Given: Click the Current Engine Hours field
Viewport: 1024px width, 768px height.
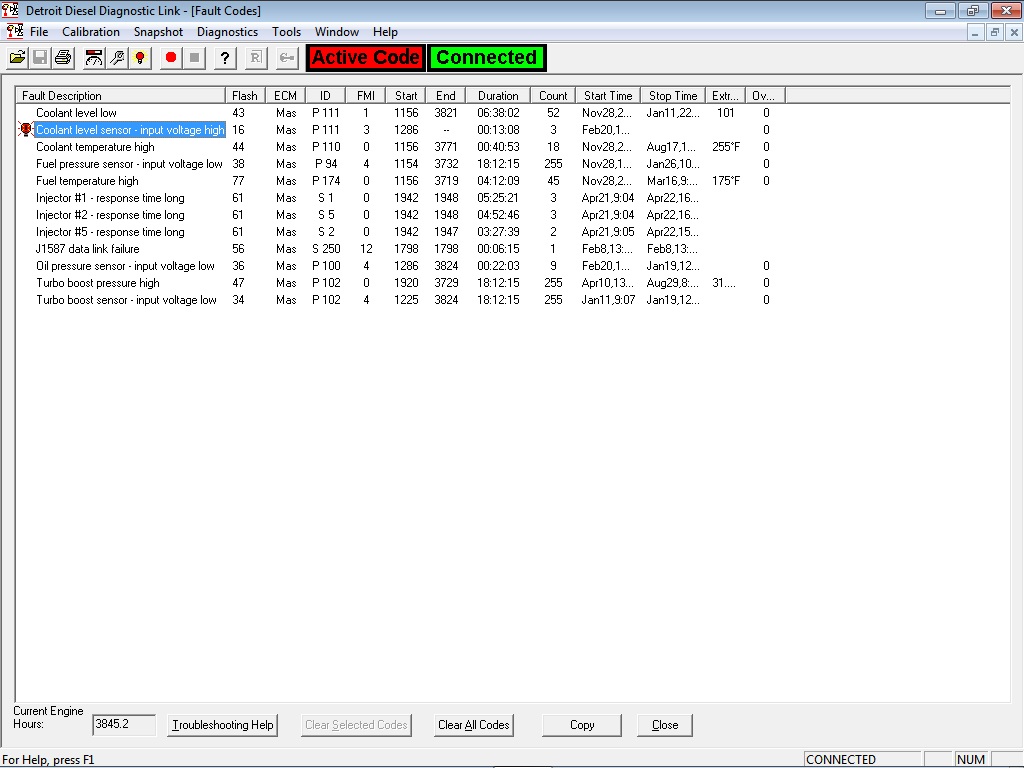Looking at the screenshot, I should tap(123, 725).
